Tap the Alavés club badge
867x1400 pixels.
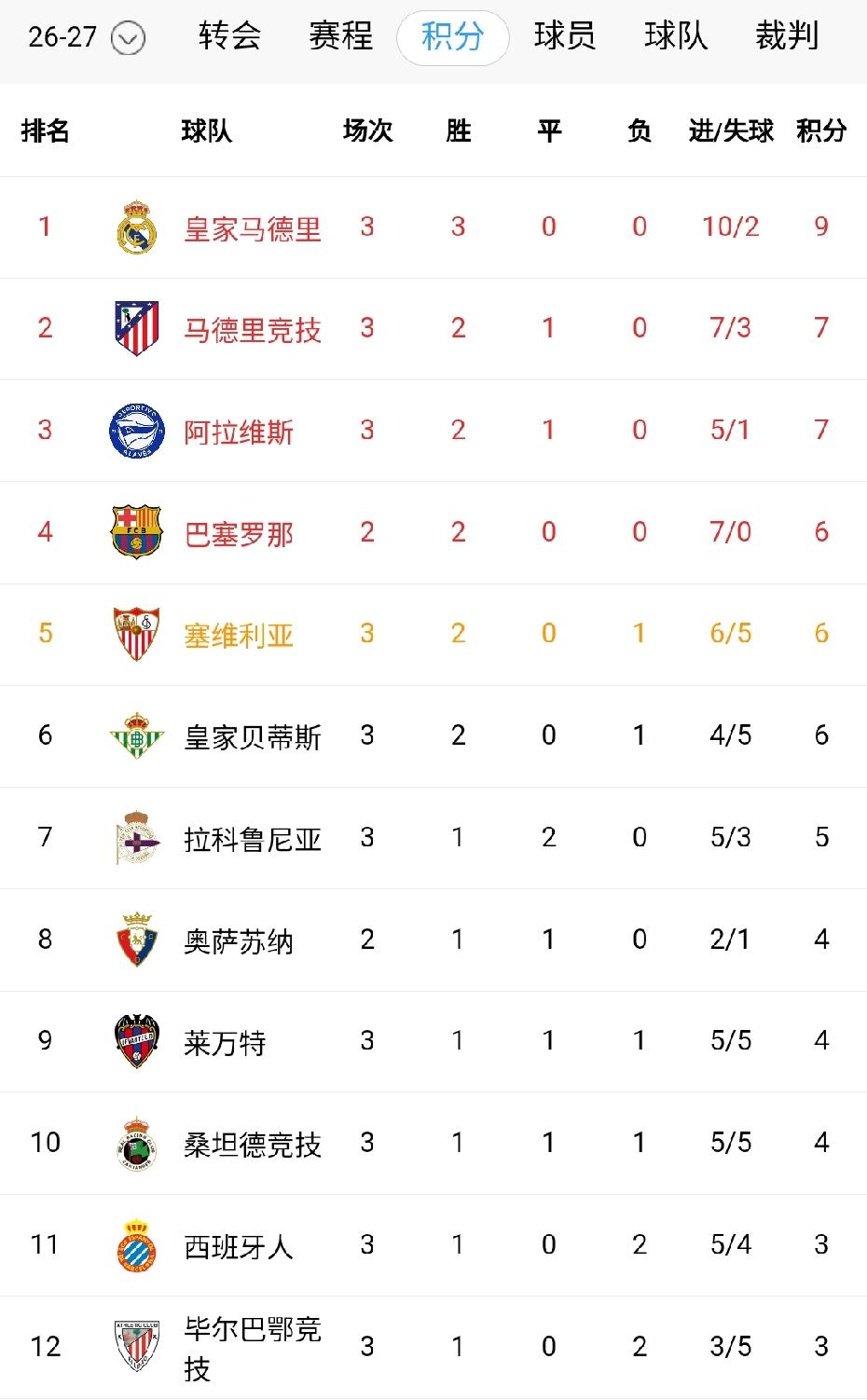click(x=137, y=431)
